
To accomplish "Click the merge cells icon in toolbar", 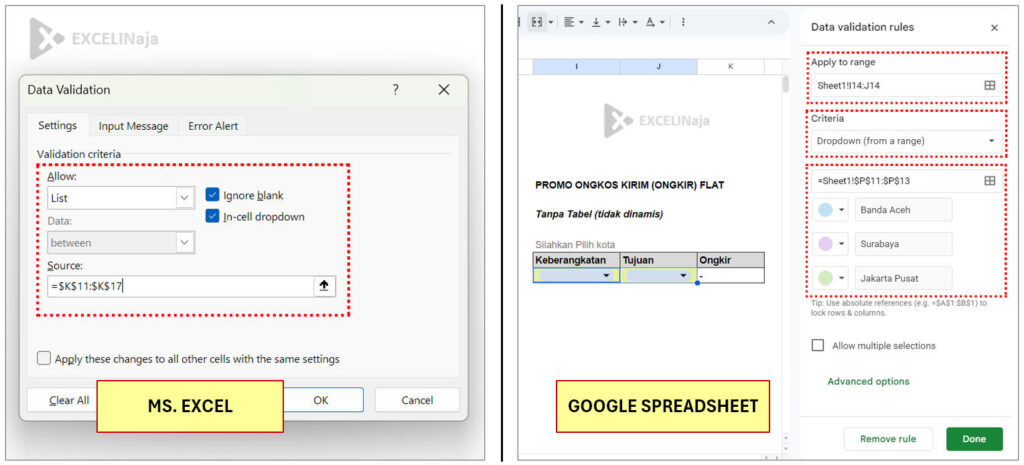I will coord(536,22).
